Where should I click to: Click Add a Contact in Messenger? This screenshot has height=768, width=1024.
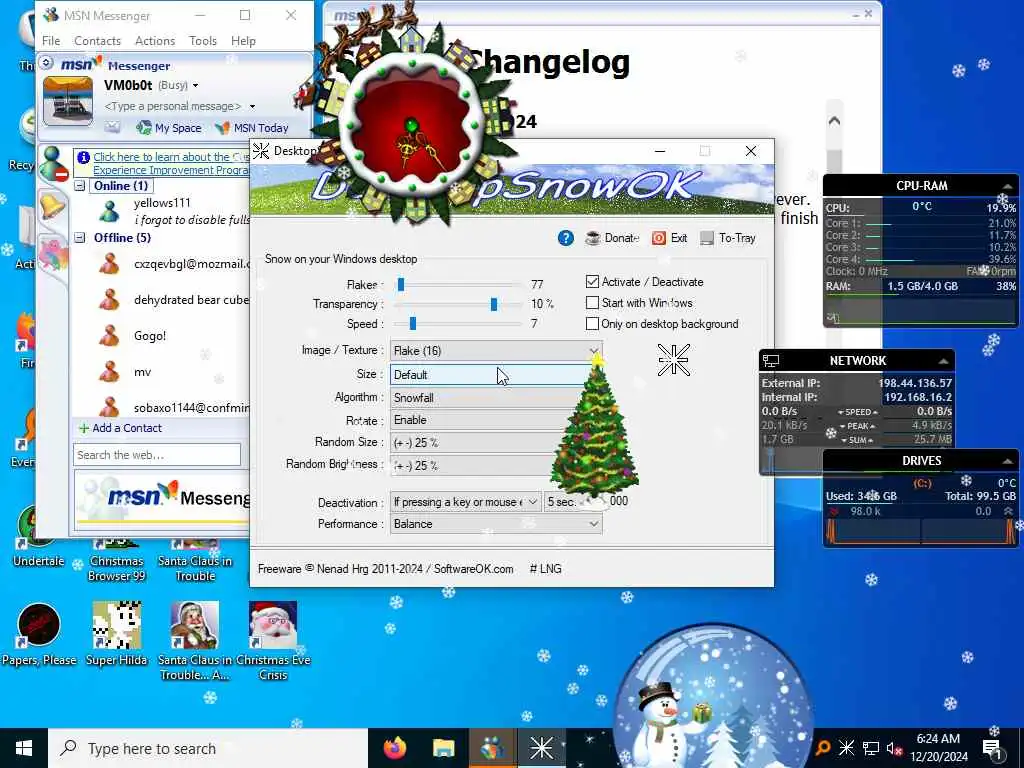[120, 428]
